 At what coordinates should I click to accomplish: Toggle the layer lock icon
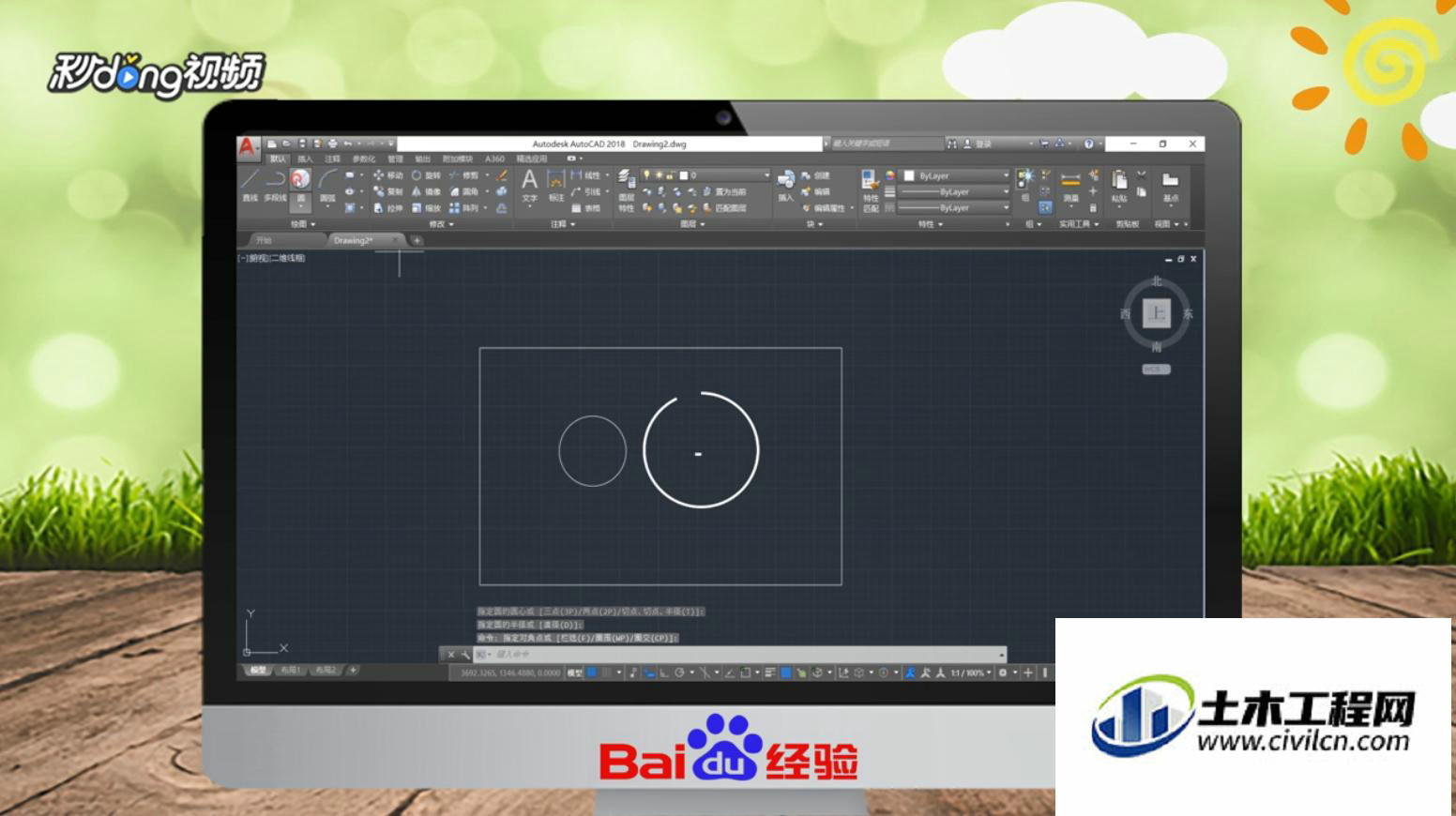coord(670,175)
